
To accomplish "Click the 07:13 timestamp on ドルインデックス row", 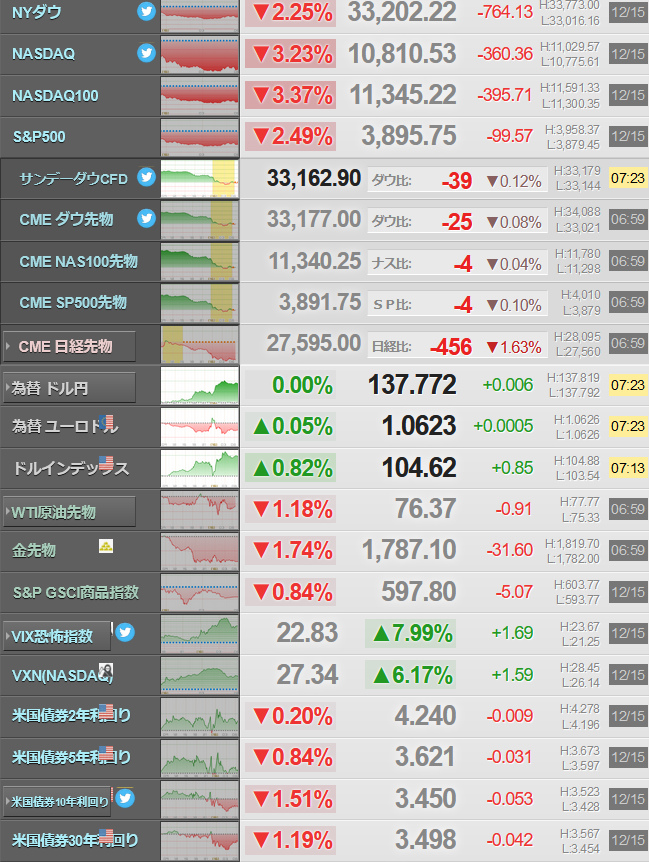I will 628,468.
